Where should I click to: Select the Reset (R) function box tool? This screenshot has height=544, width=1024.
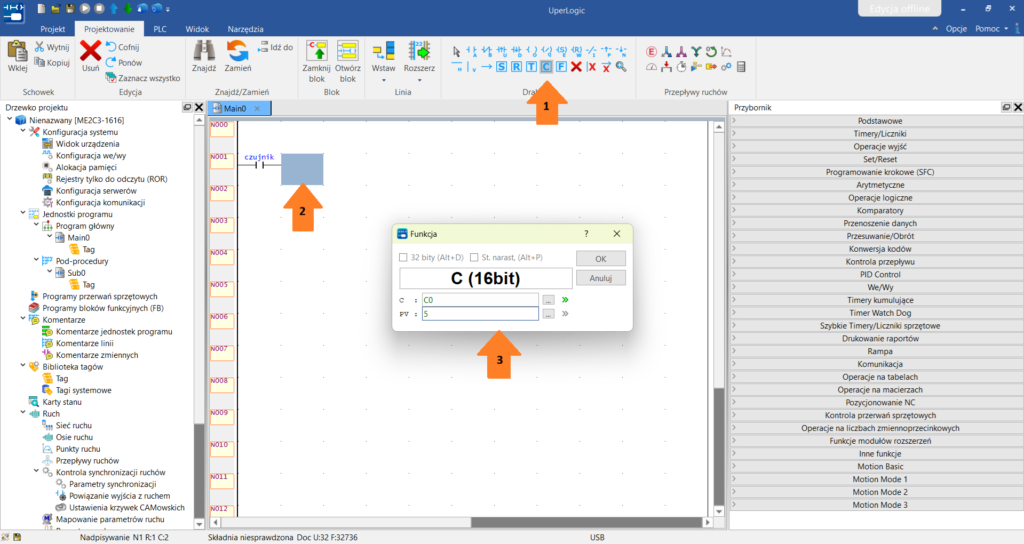point(516,67)
